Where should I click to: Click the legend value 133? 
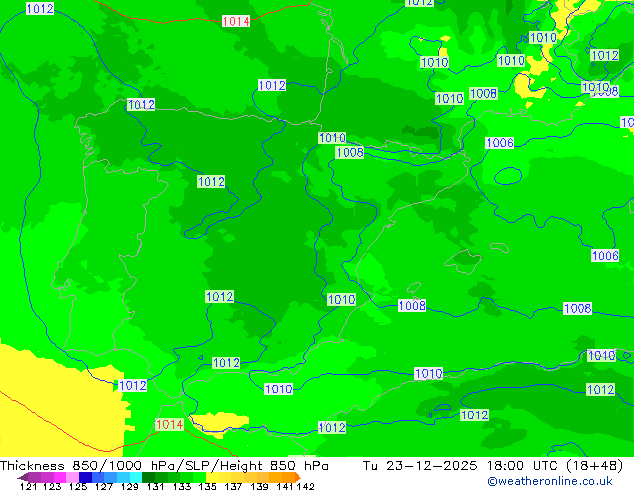182,486
